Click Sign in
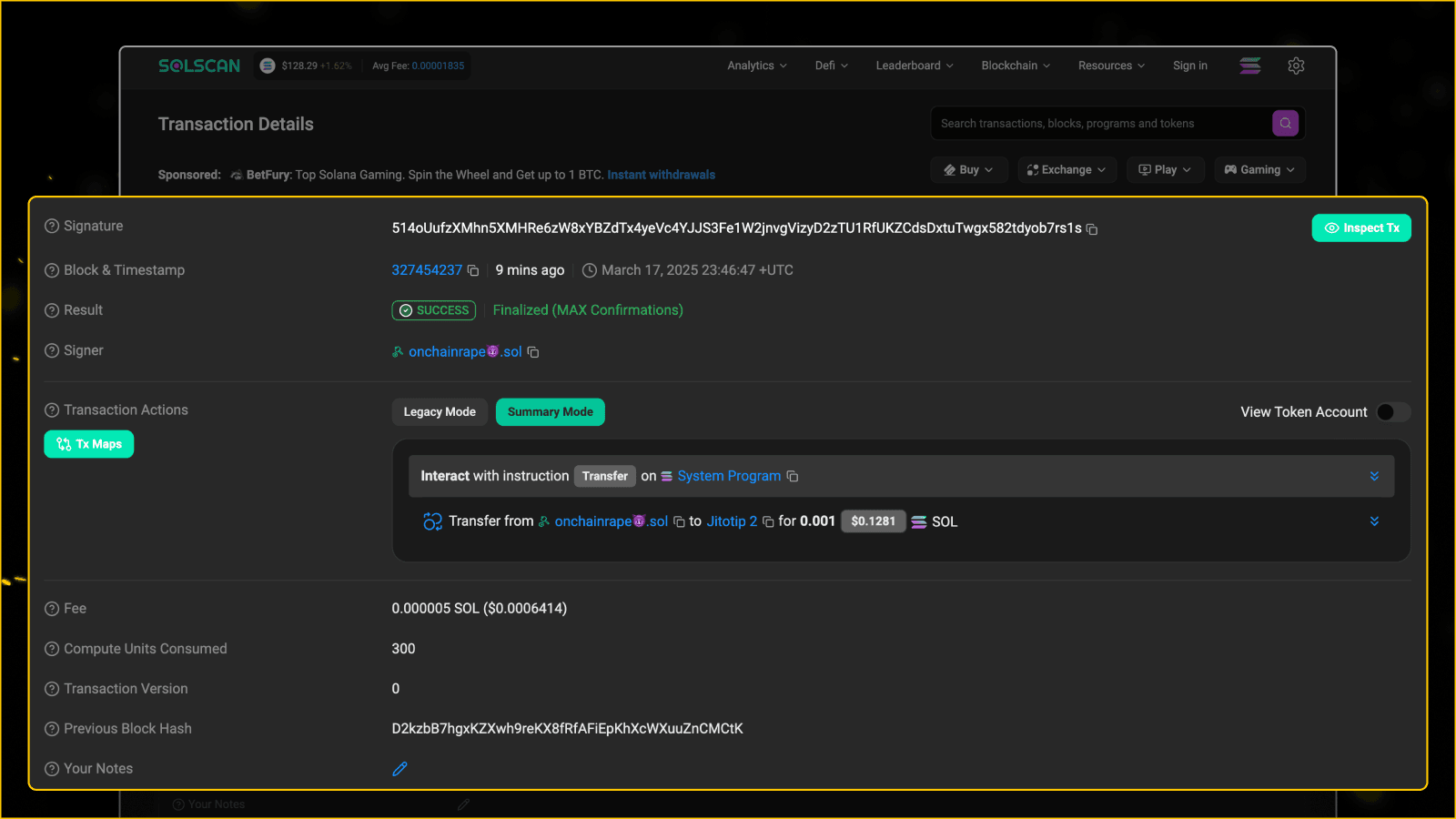 pos(1190,66)
